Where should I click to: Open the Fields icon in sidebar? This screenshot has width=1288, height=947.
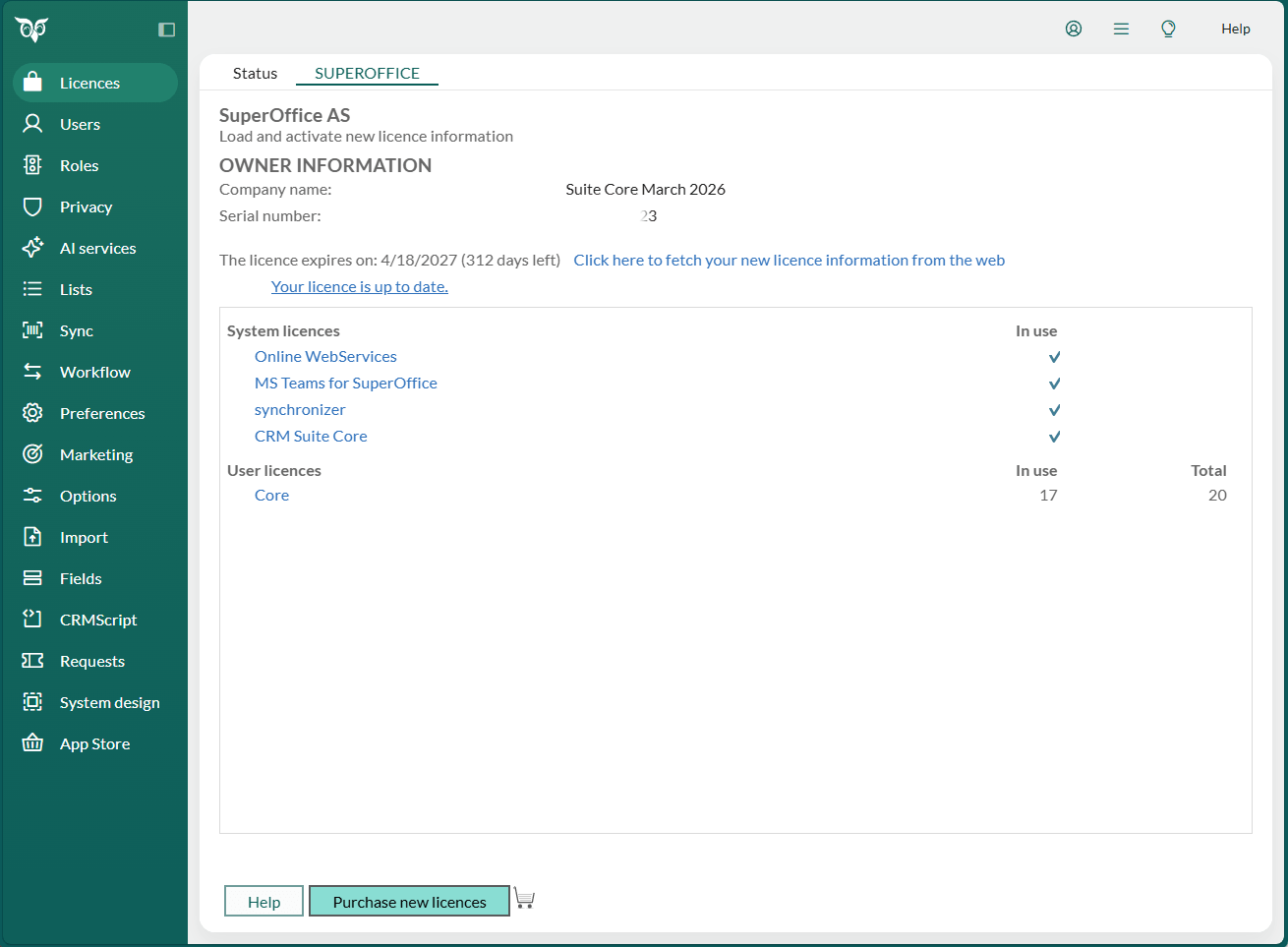click(x=32, y=578)
